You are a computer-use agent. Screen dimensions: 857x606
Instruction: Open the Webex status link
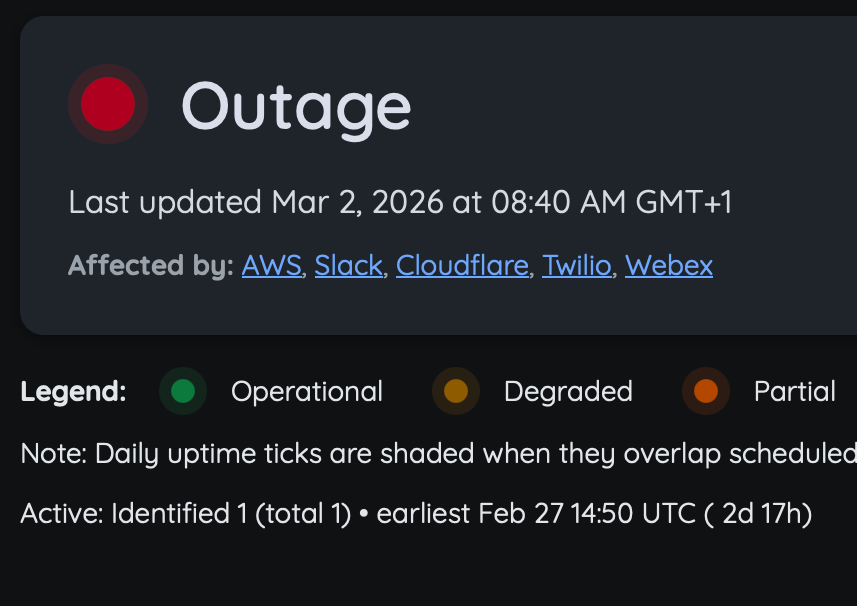668,265
